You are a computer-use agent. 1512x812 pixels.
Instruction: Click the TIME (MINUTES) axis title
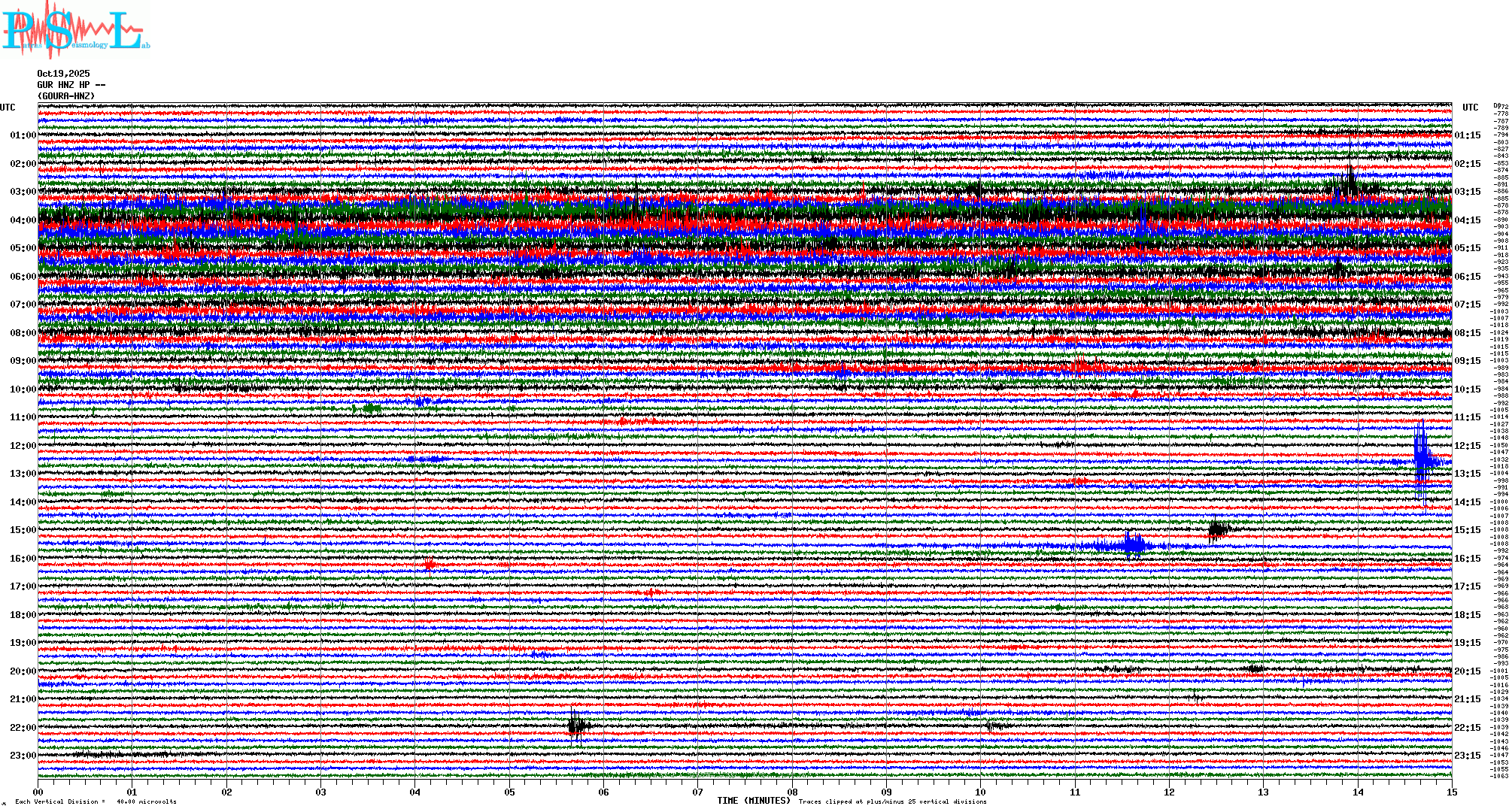[x=754, y=801]
